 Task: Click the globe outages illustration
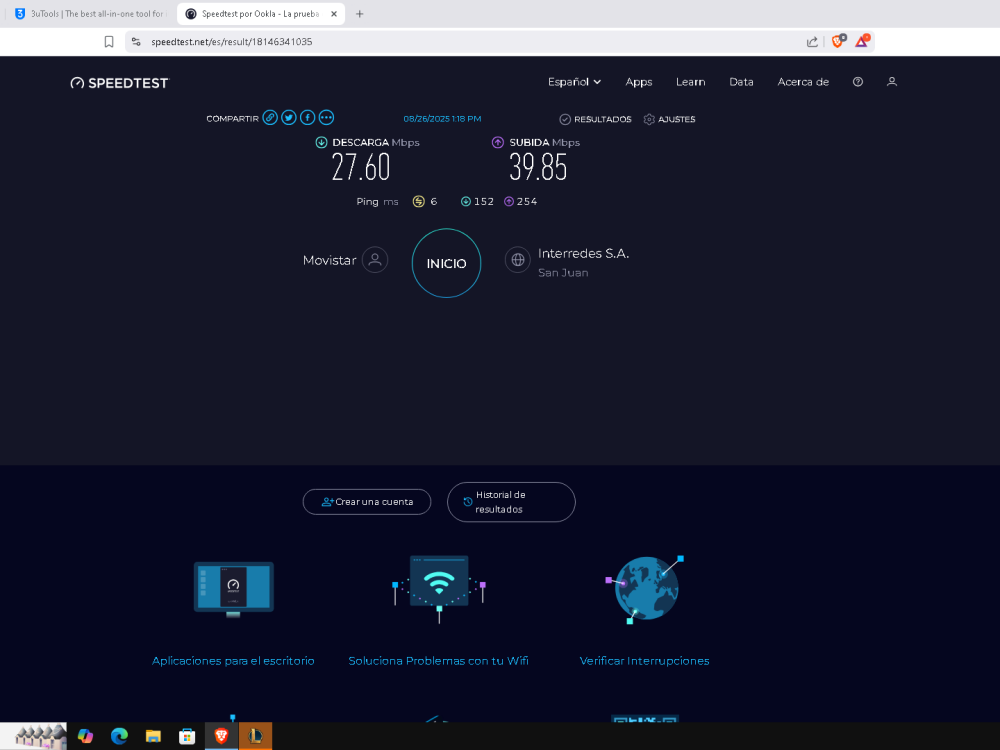tap(645, 589)
